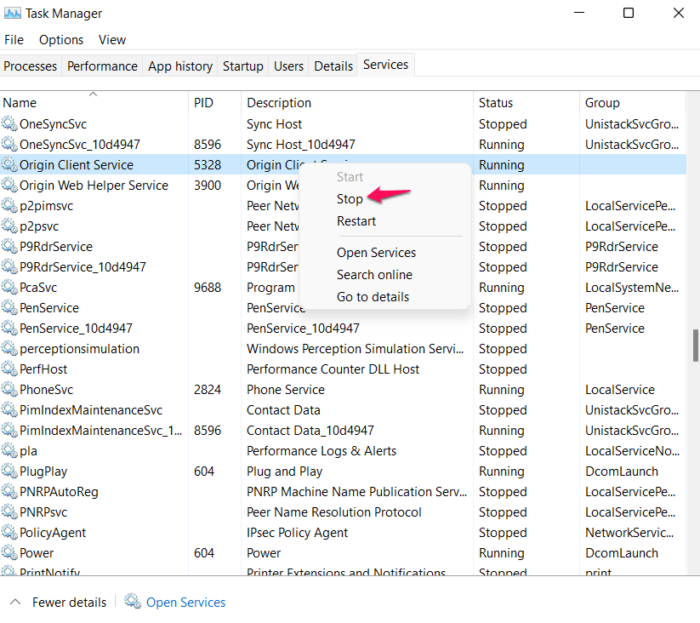Pick Search online in the context menu

pos(374,275)
